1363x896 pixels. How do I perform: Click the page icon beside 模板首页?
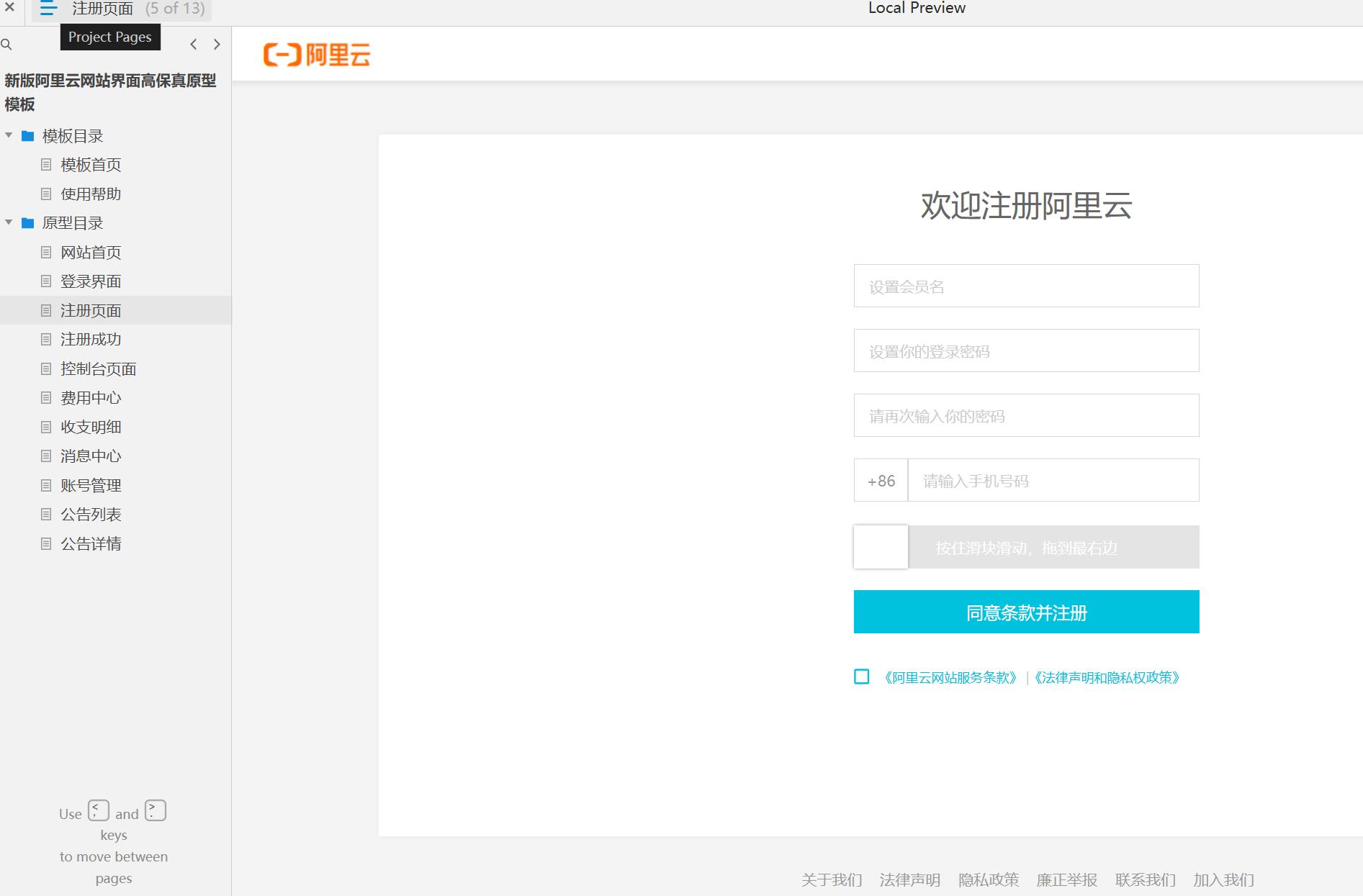click(x=46, y=165)
